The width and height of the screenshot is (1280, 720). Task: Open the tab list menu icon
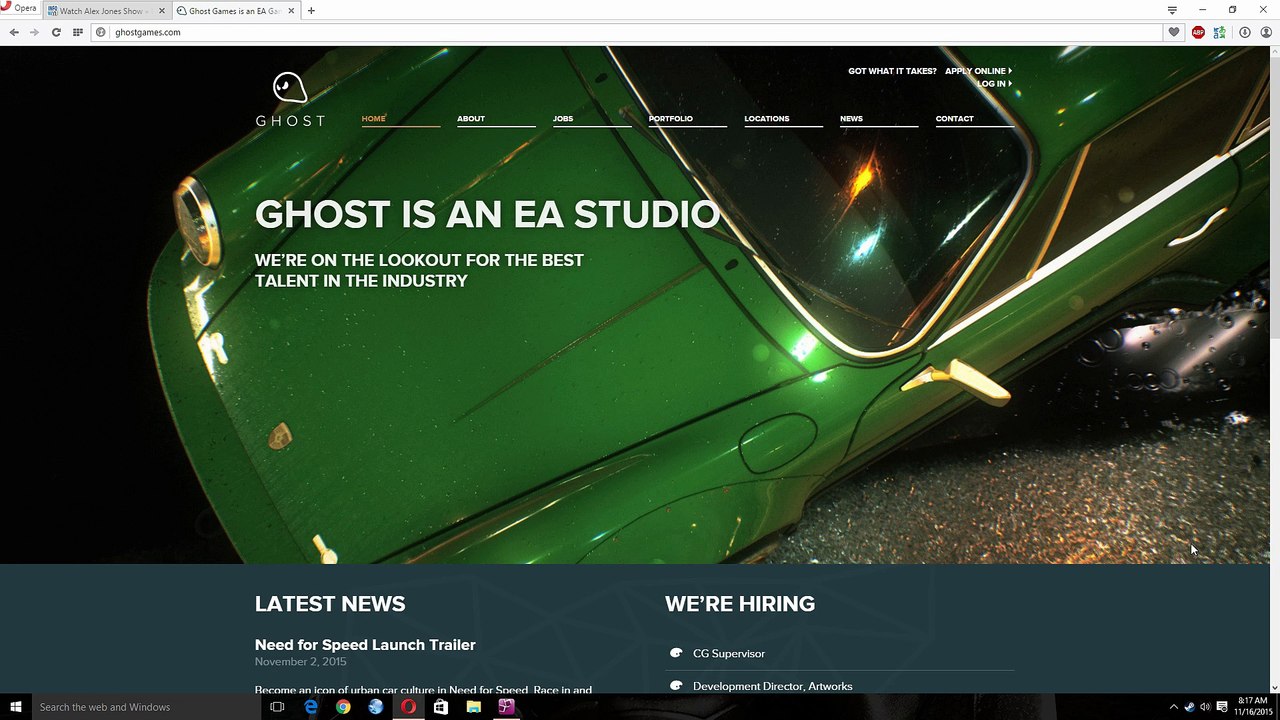(1172, 10)
